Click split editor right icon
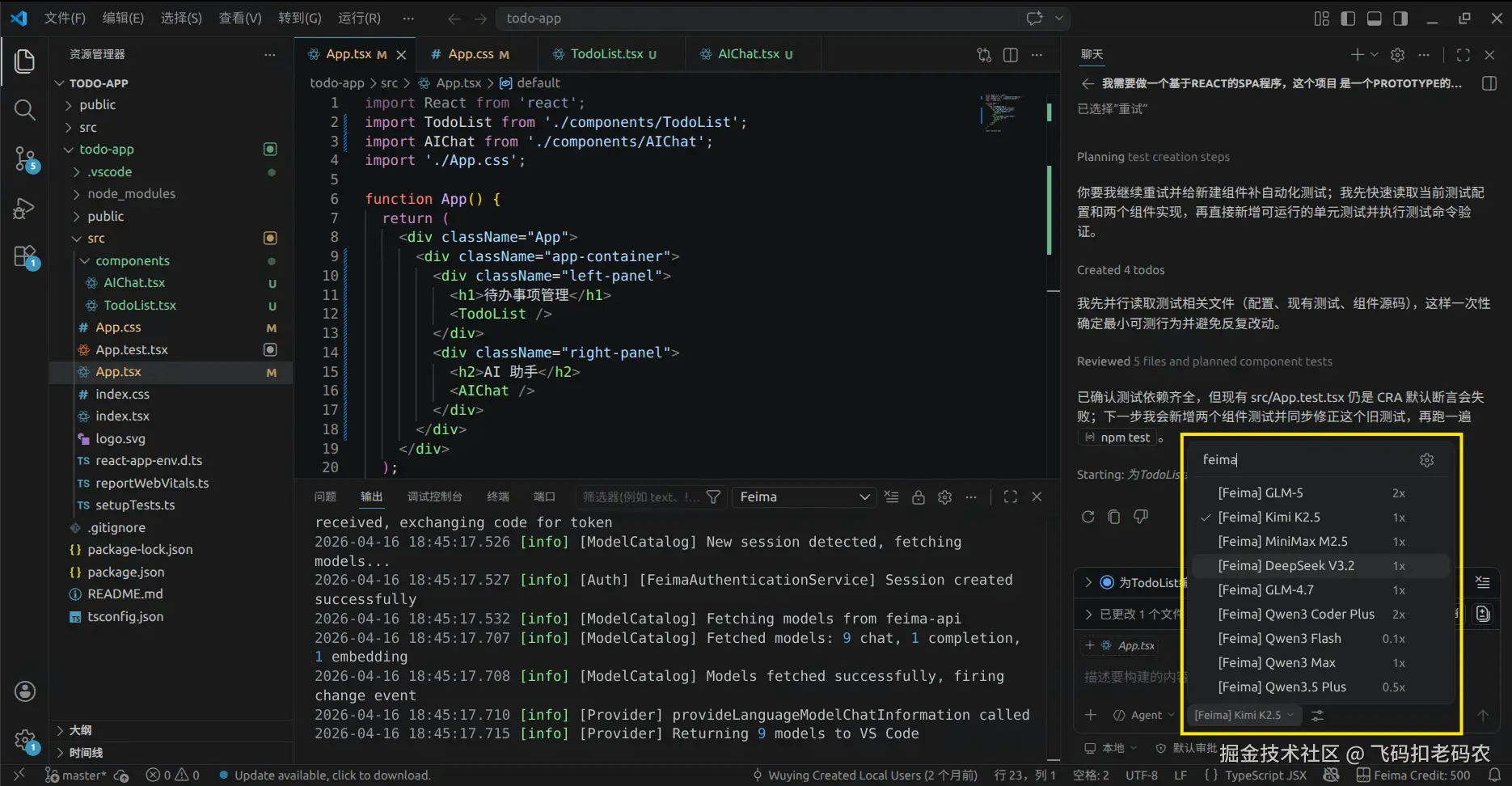Screen dimensions: 1512x786 pyautogui.click(x=1010, y=54)
